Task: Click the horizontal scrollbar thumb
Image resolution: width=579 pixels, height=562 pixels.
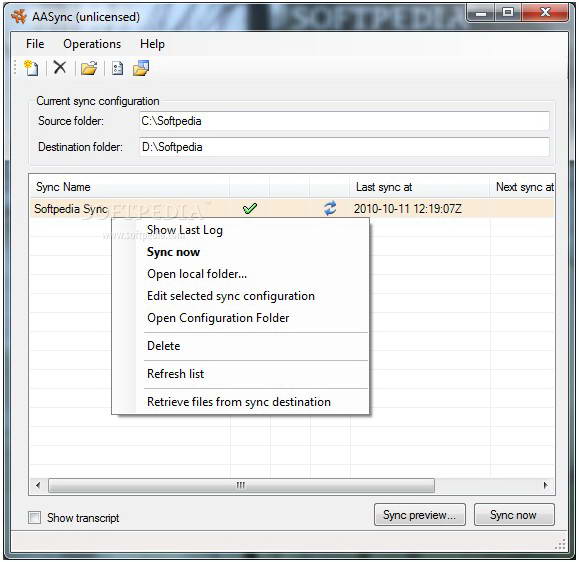Action: (x=241, y=485)
